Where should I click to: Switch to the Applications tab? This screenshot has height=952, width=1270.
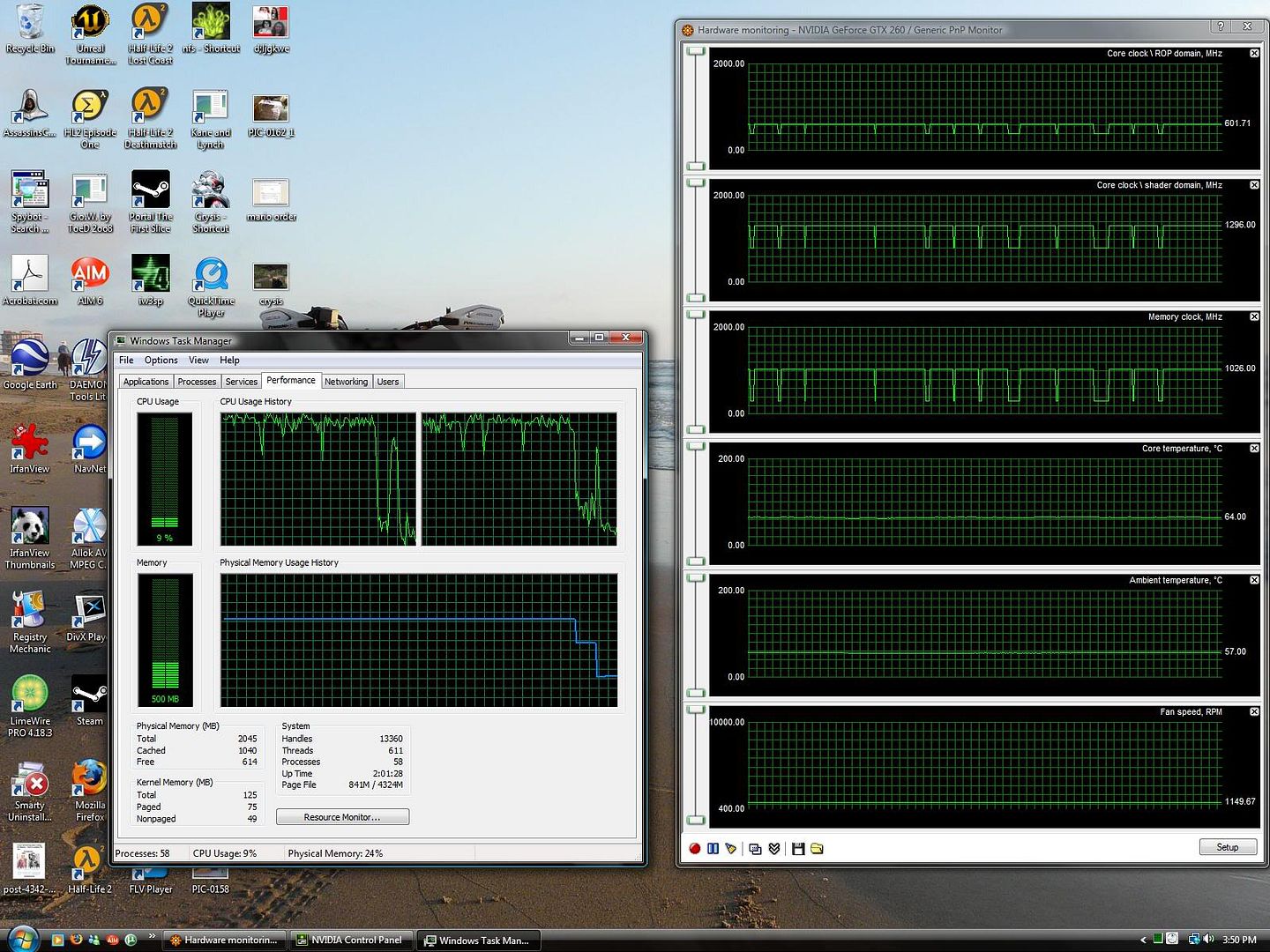(x=146, y=382)
